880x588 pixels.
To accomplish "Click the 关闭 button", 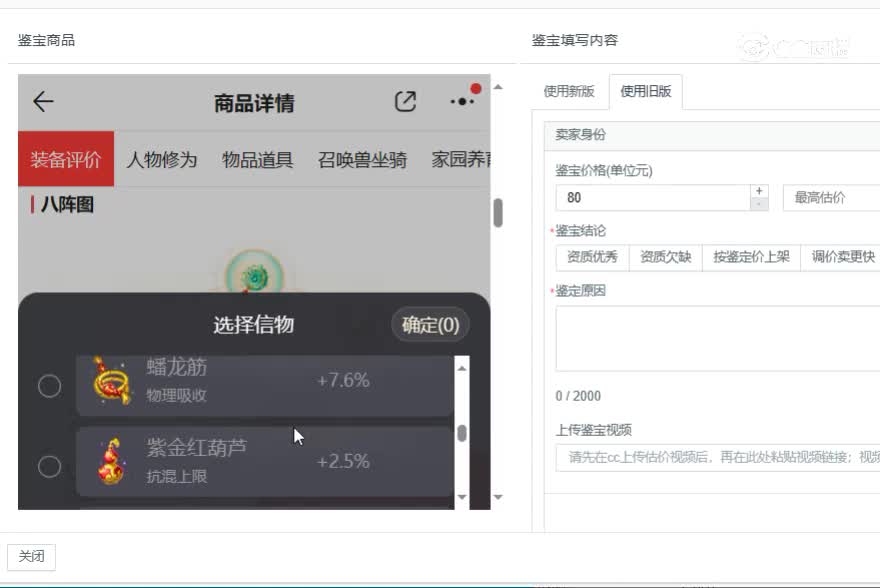I will click(x=31, y=557).
